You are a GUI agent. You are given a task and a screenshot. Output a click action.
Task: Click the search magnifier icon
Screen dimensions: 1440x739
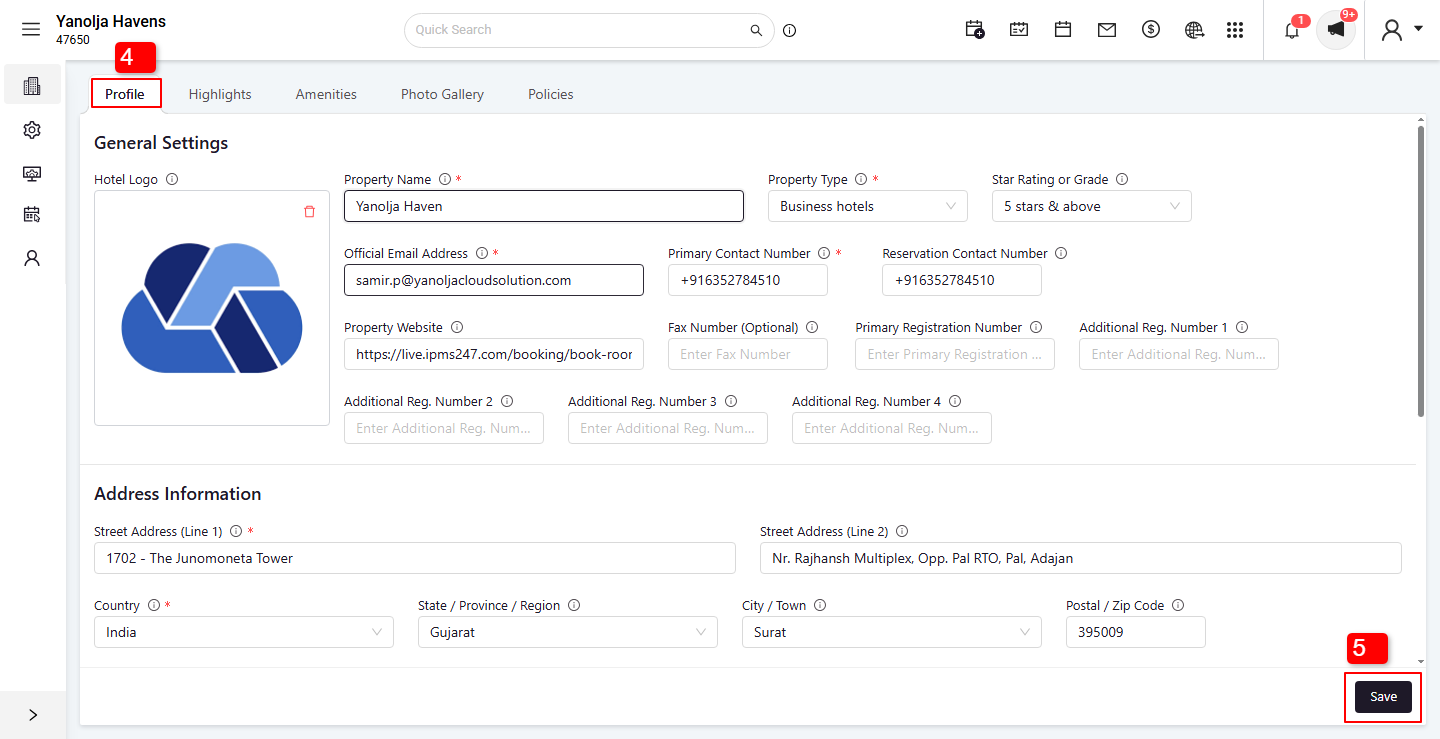point(757,30)
